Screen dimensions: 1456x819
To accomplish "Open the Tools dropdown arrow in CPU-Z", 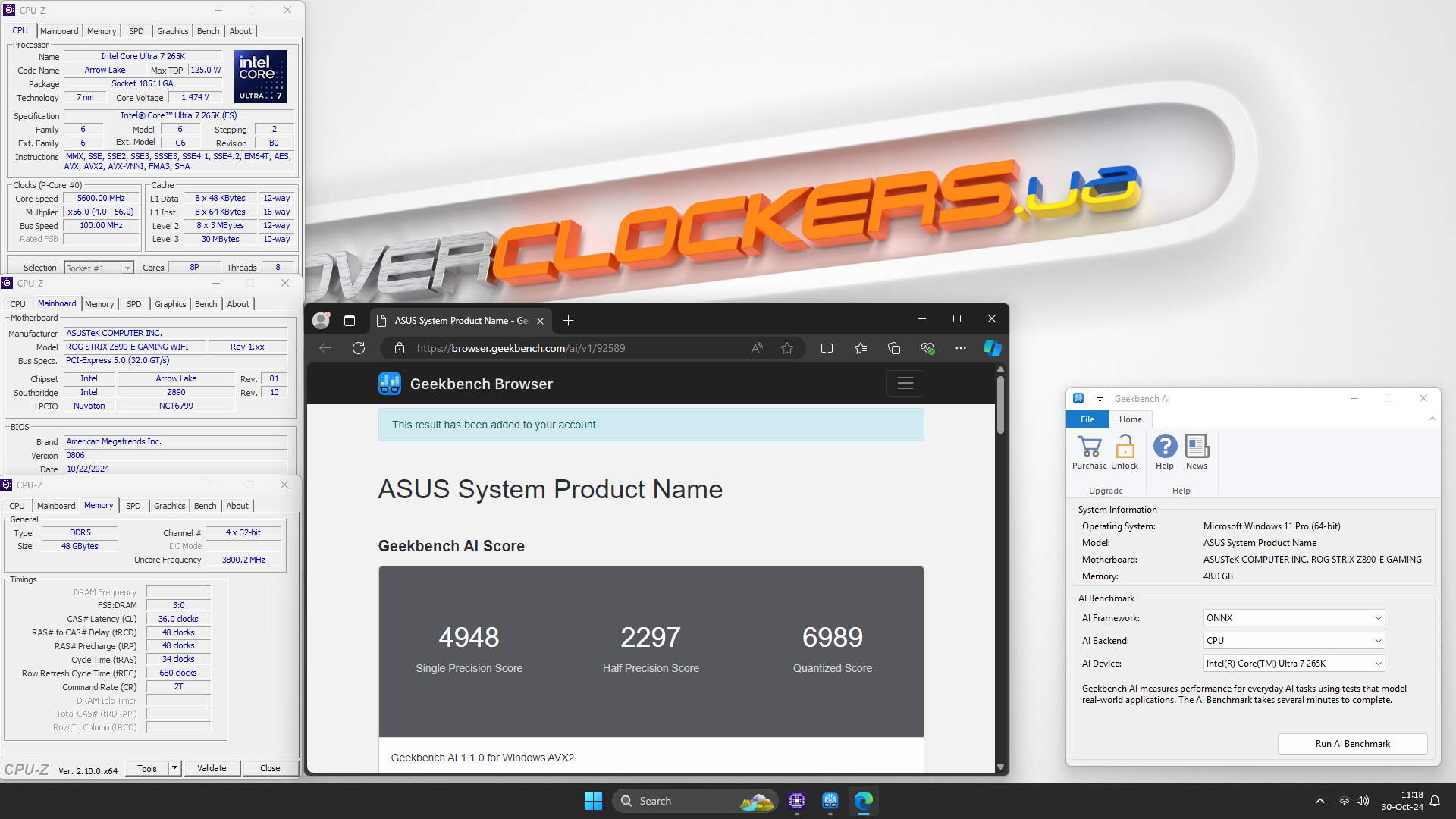I will point(174,768).
